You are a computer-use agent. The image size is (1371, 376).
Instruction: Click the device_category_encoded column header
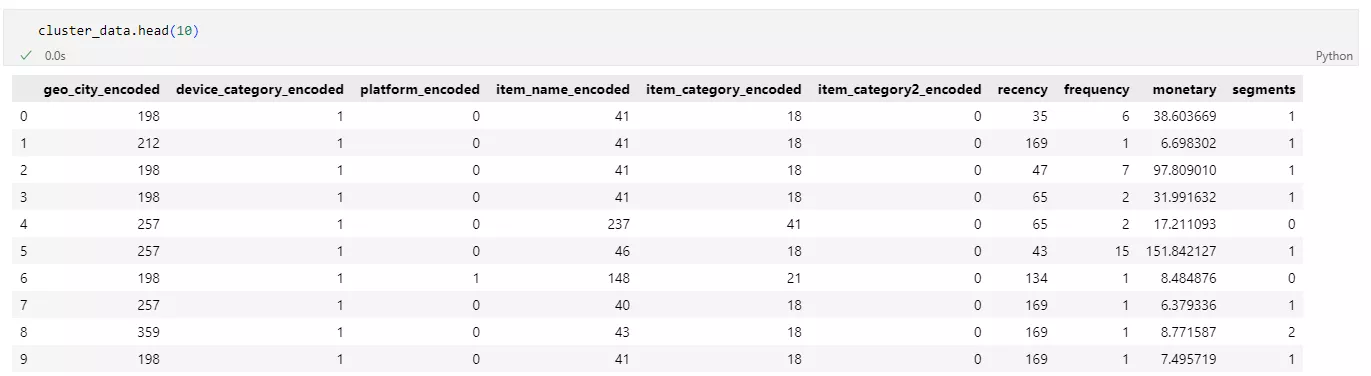tap(259, 89)
